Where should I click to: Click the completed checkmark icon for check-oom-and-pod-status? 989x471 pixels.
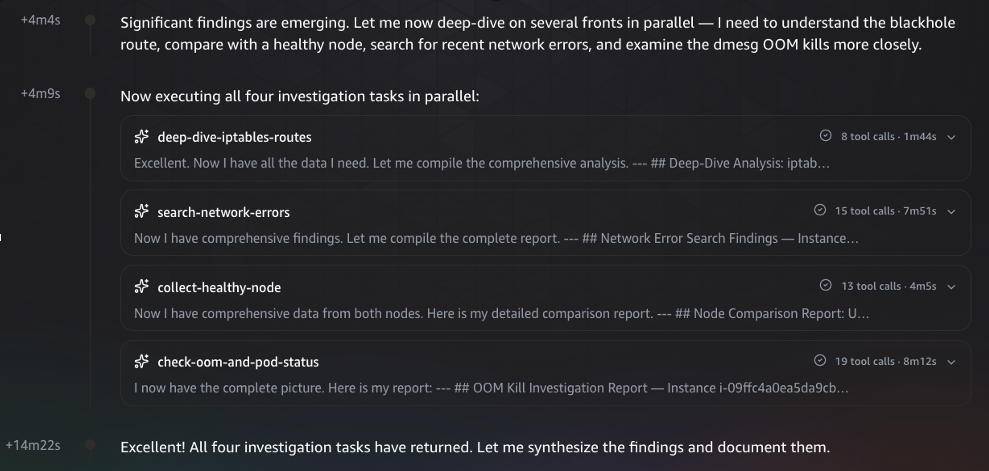pyautogui.click(x=820, y=360)
